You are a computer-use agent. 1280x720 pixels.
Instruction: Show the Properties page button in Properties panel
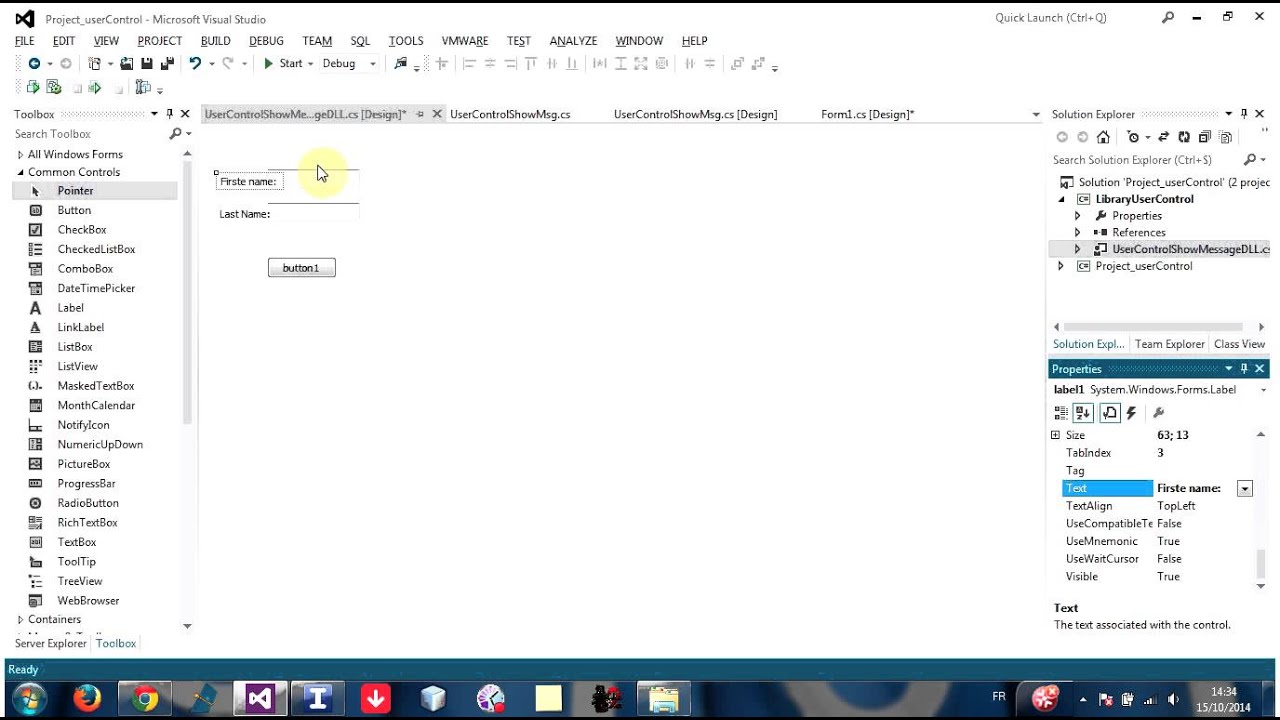[x=1110, y=412]
